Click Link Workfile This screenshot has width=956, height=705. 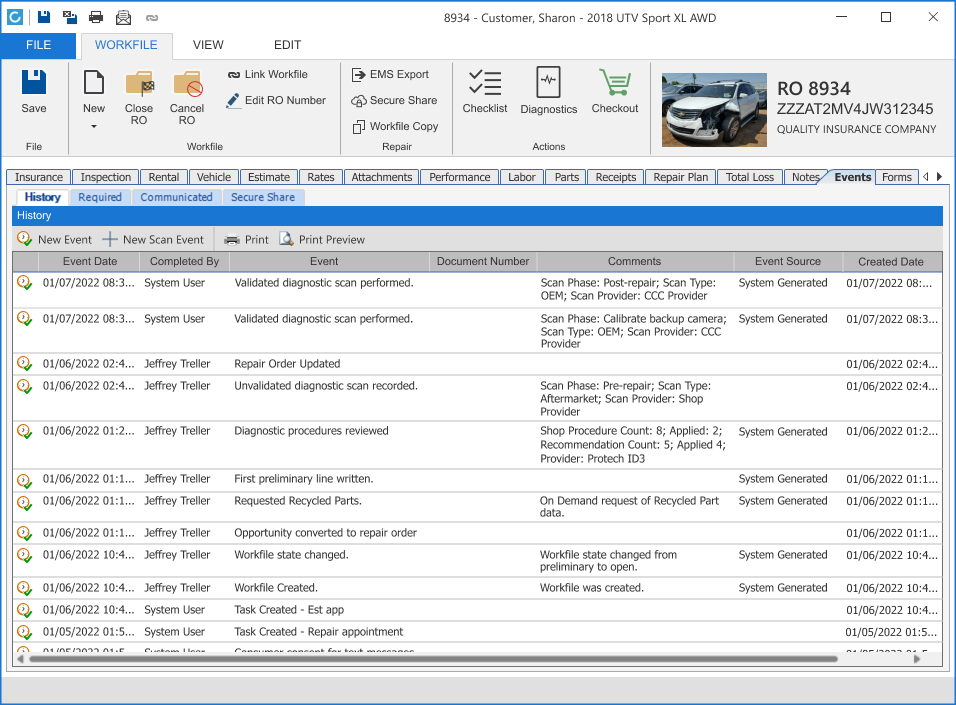tap(268, 74)
